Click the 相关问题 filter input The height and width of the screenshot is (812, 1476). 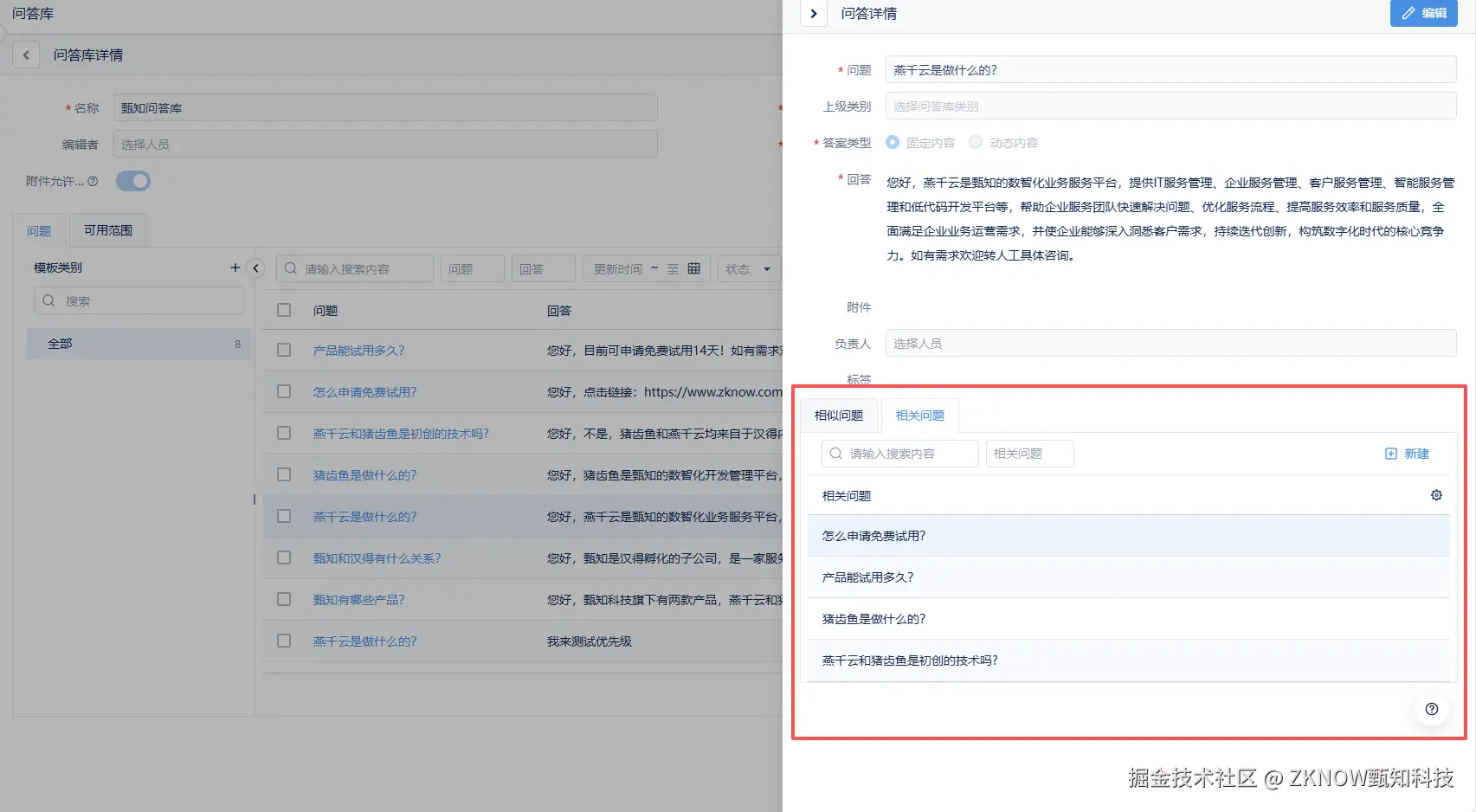coord(1030,454)
